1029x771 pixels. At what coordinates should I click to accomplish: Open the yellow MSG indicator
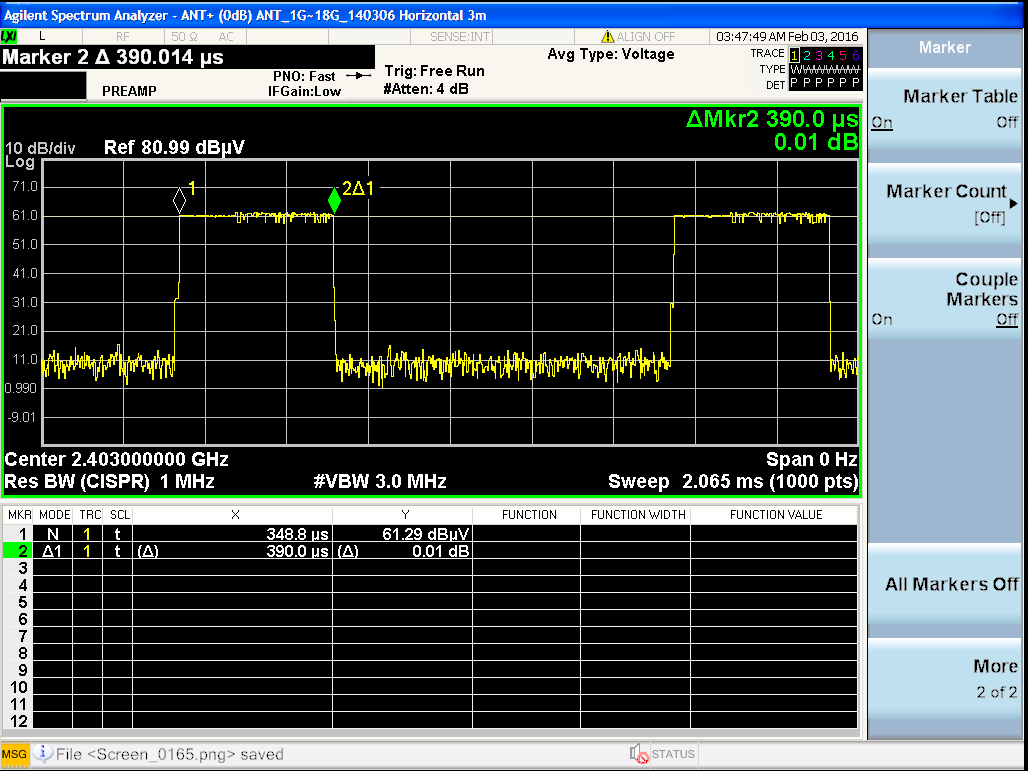click(x=14, y=754)
